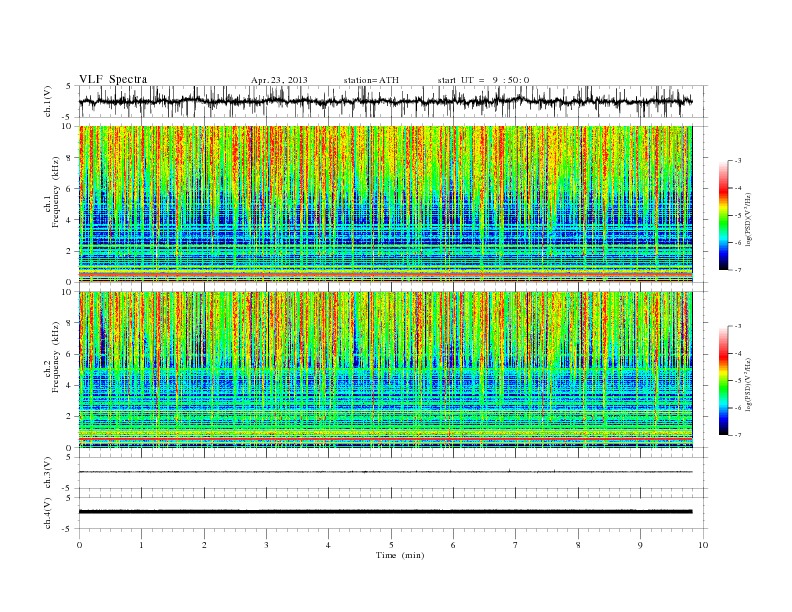The image size is (792, 612).
Task: Click the ch.4 thick waveform trace
Action: pyautogui.click(x=386, y=512)
